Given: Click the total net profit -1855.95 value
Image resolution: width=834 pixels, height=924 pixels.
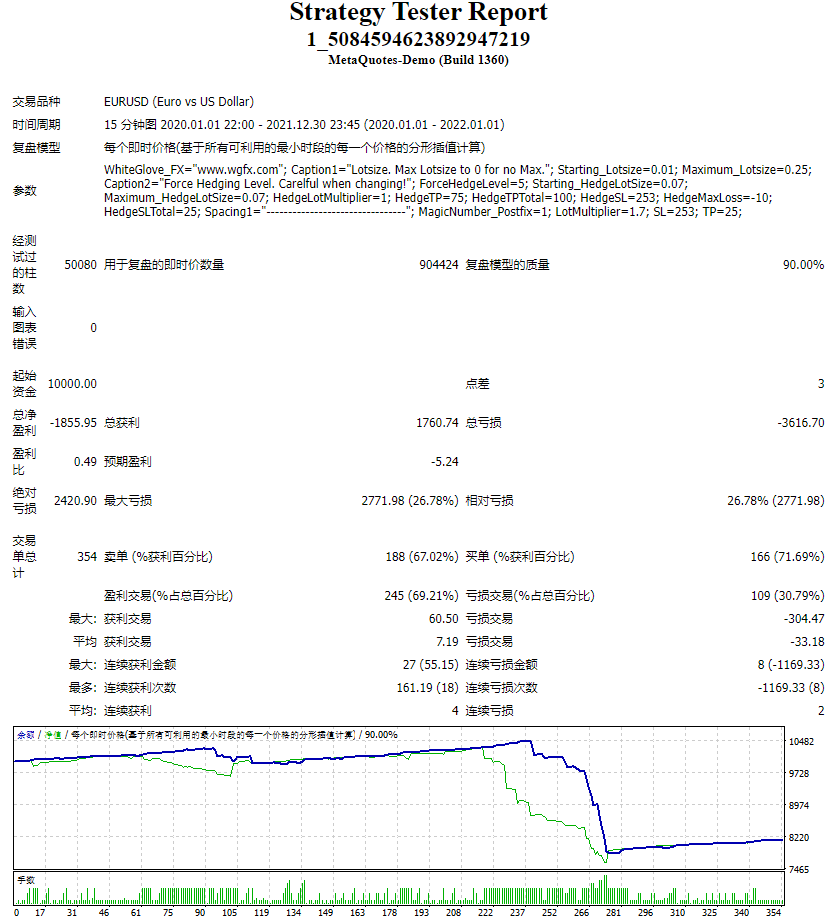Looking at the screenshot, I should 73,423.
